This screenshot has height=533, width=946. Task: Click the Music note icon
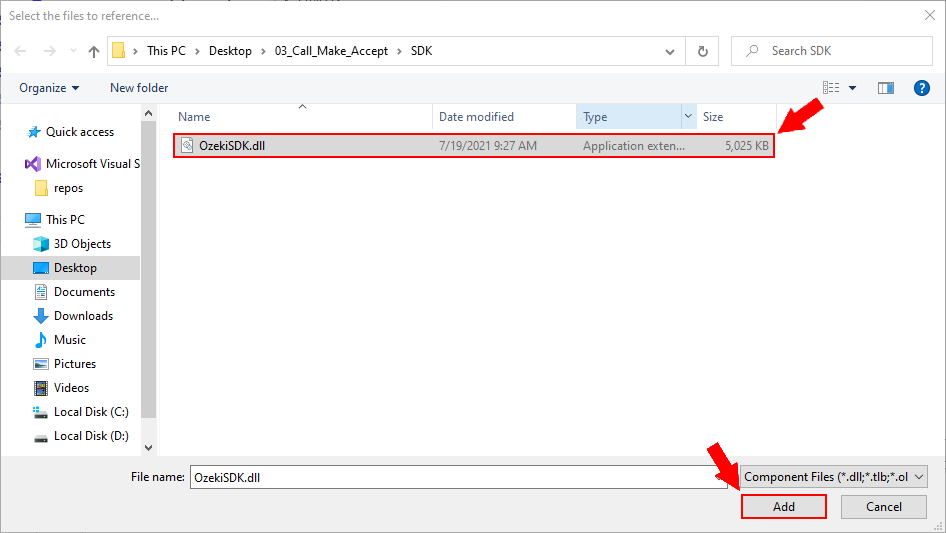pyautogui.click(x=40, y=340)
